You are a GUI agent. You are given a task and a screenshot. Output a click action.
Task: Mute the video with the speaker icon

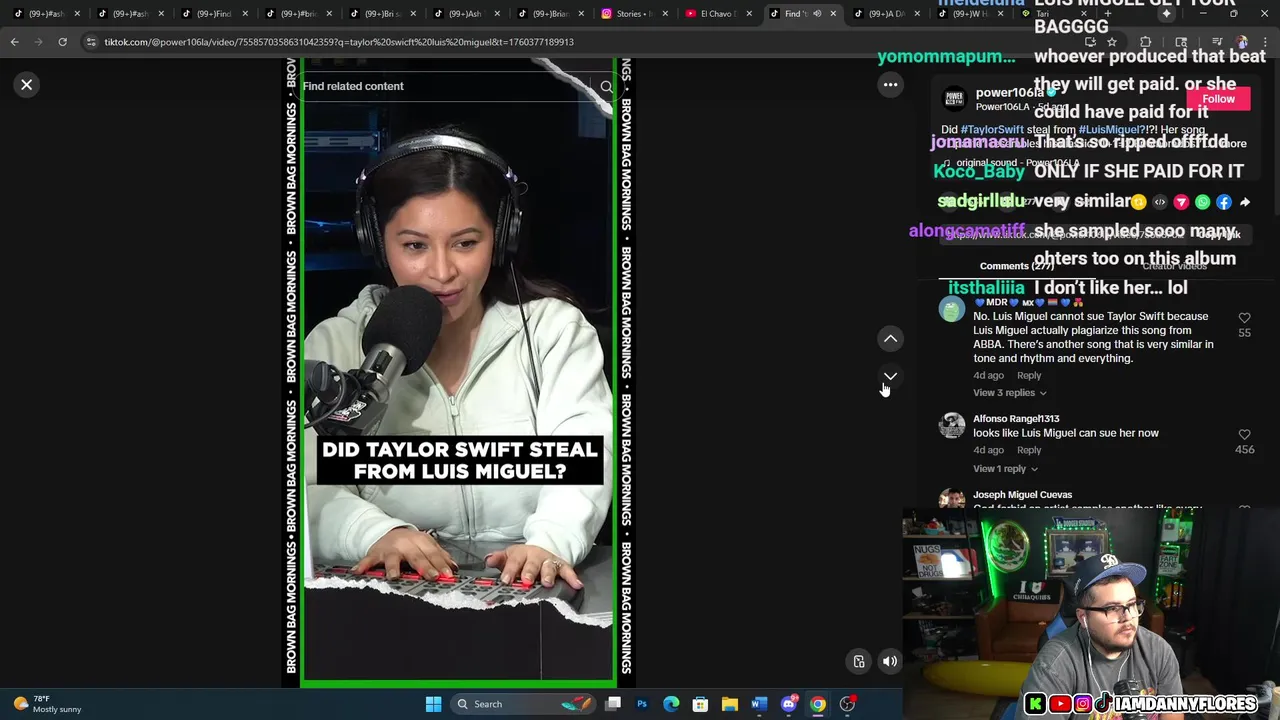pos(889,661)
